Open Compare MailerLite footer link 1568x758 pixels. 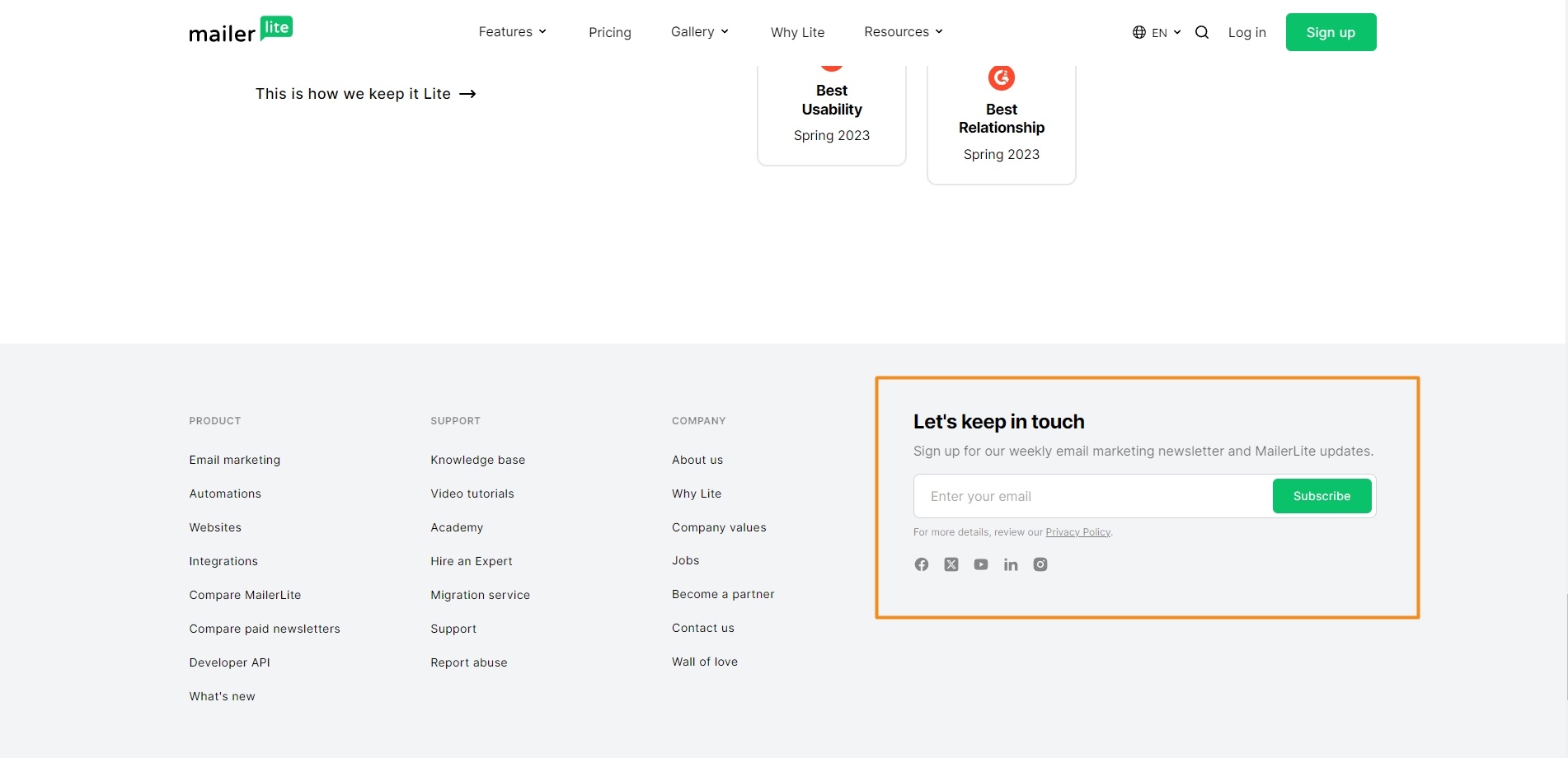pyautogui.click(x=245, y=595)
